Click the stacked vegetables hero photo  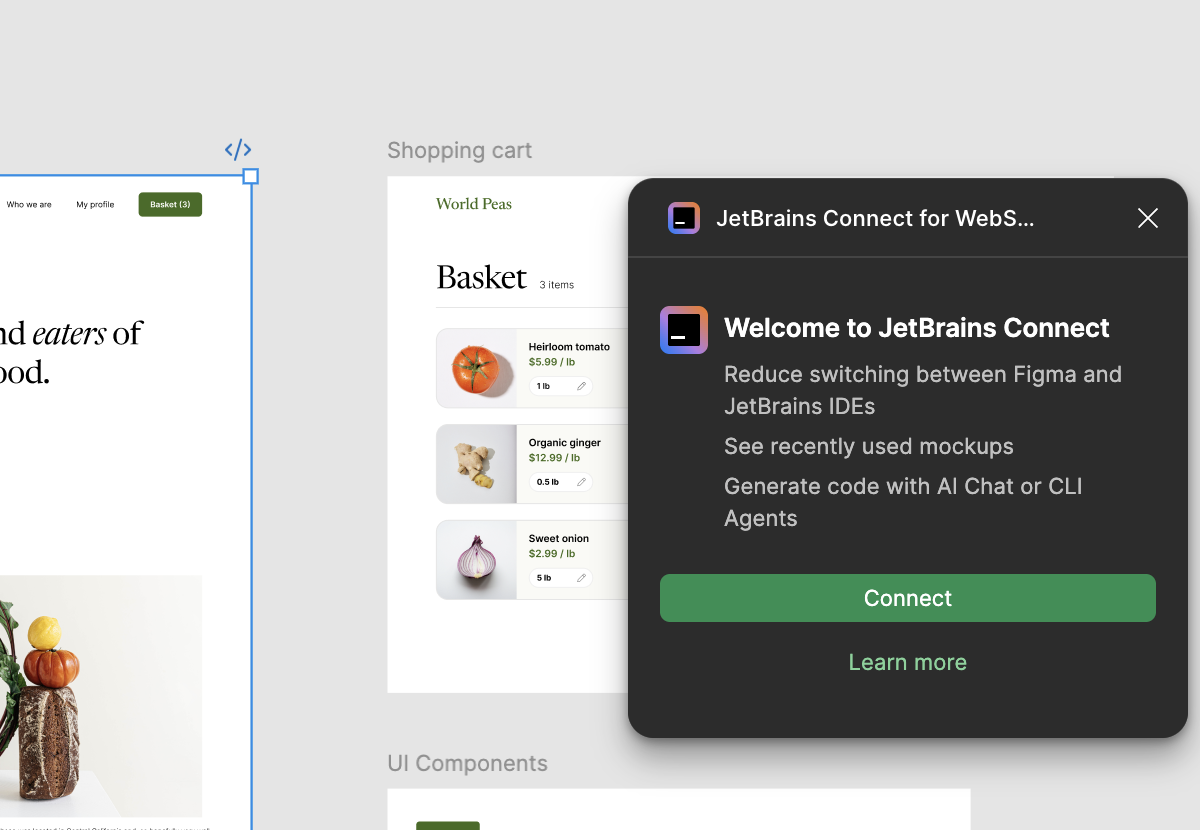[x=100, y=696]
